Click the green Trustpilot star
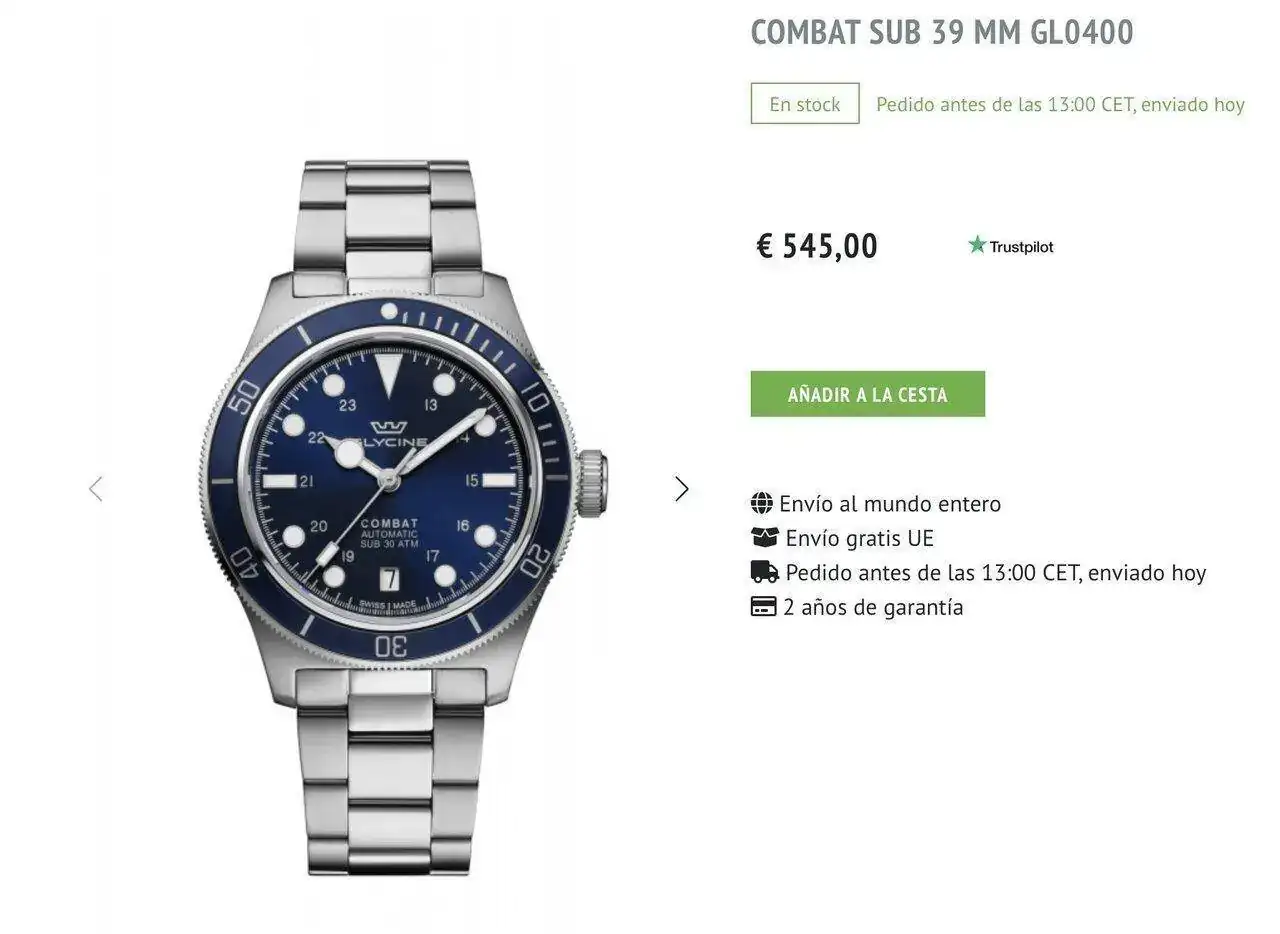 [x=977, y=245]
